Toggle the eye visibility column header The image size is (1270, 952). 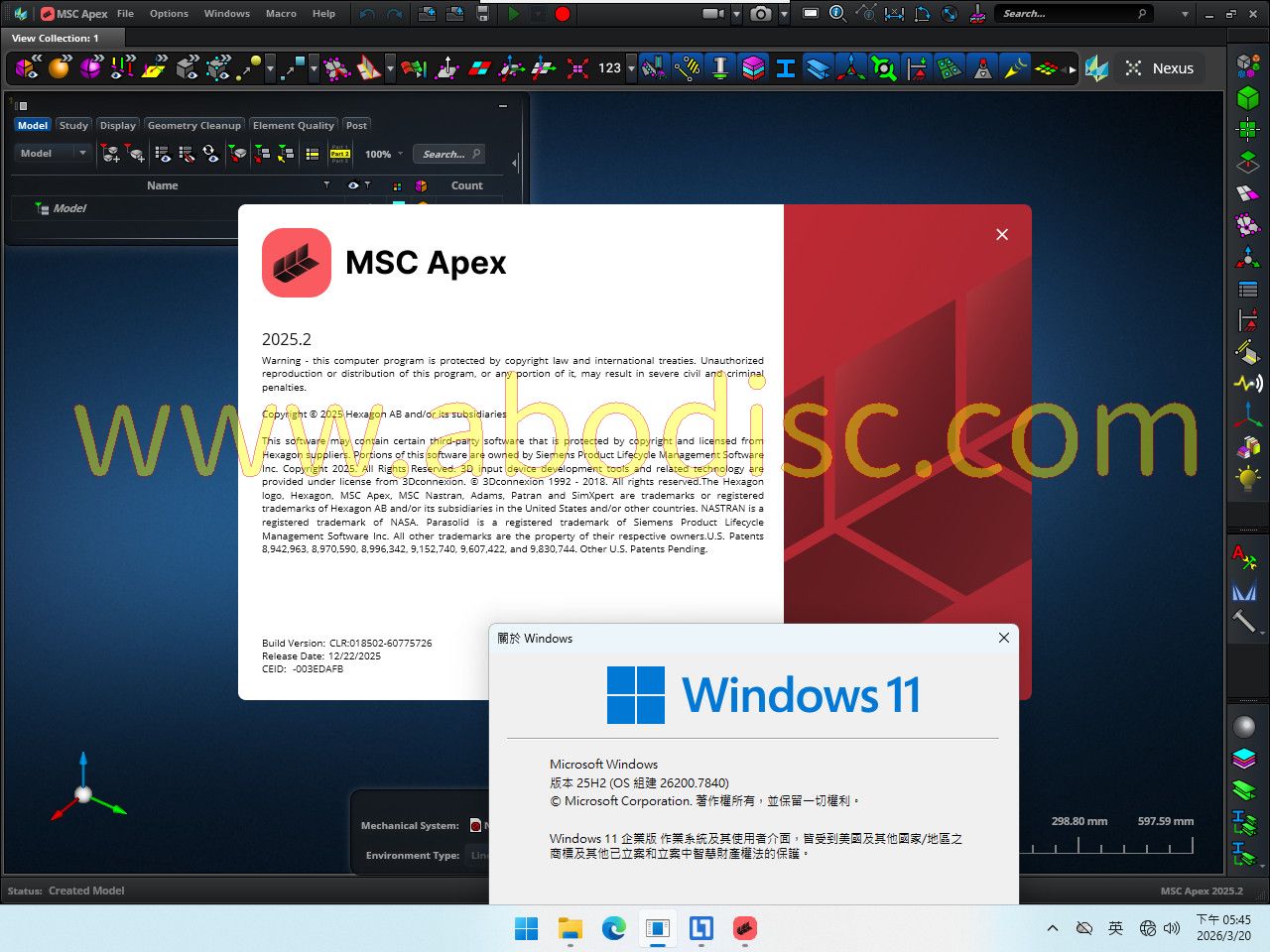coord(353,185)
